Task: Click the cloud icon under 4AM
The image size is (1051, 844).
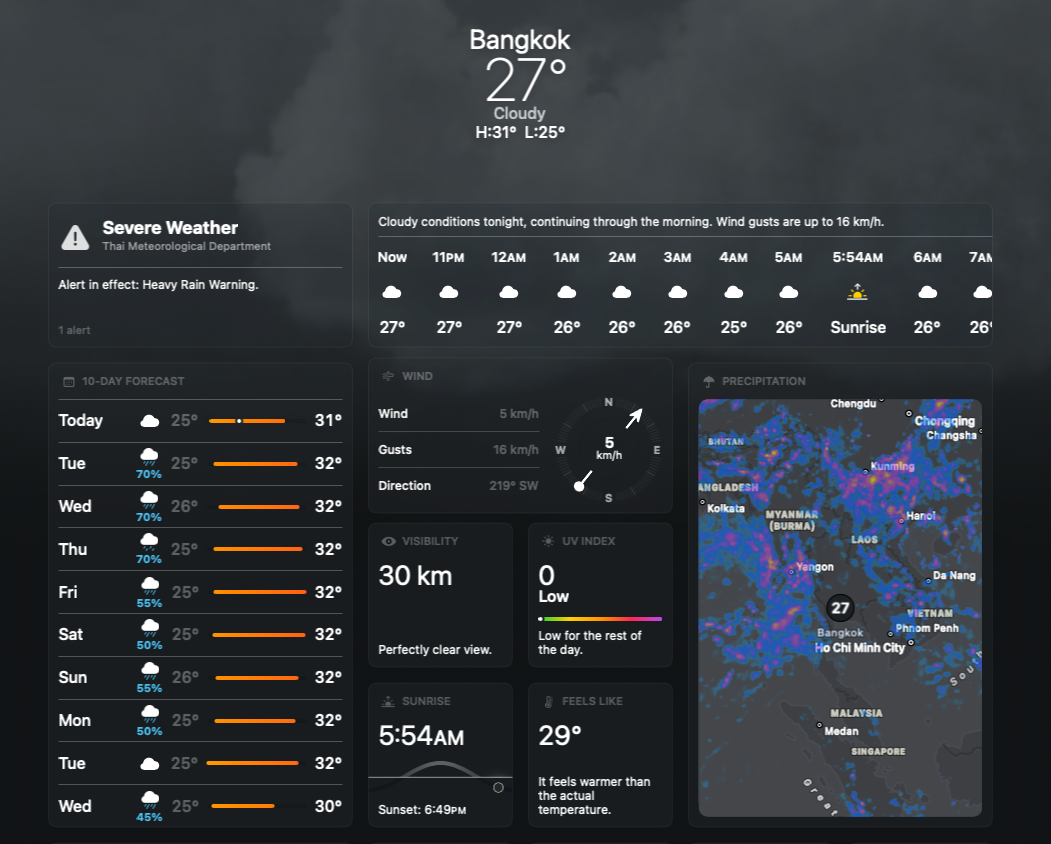Action: click(733, 292)
